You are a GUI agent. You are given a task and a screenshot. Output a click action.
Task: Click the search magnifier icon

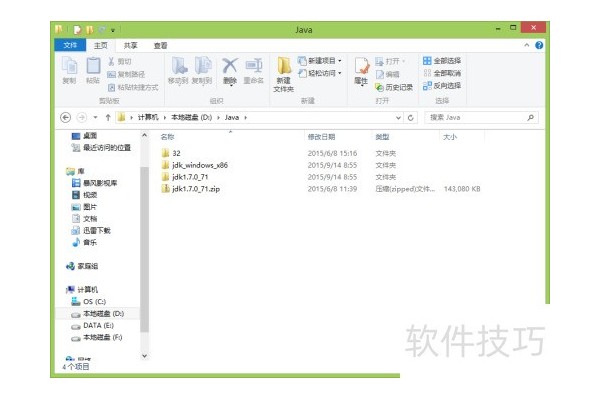tap(531, 118)
